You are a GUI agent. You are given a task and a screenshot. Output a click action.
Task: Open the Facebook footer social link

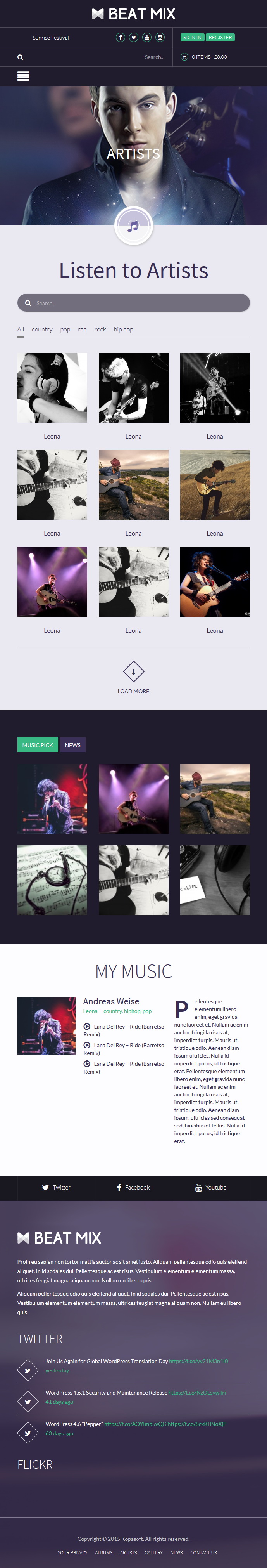coord(133,1188)
